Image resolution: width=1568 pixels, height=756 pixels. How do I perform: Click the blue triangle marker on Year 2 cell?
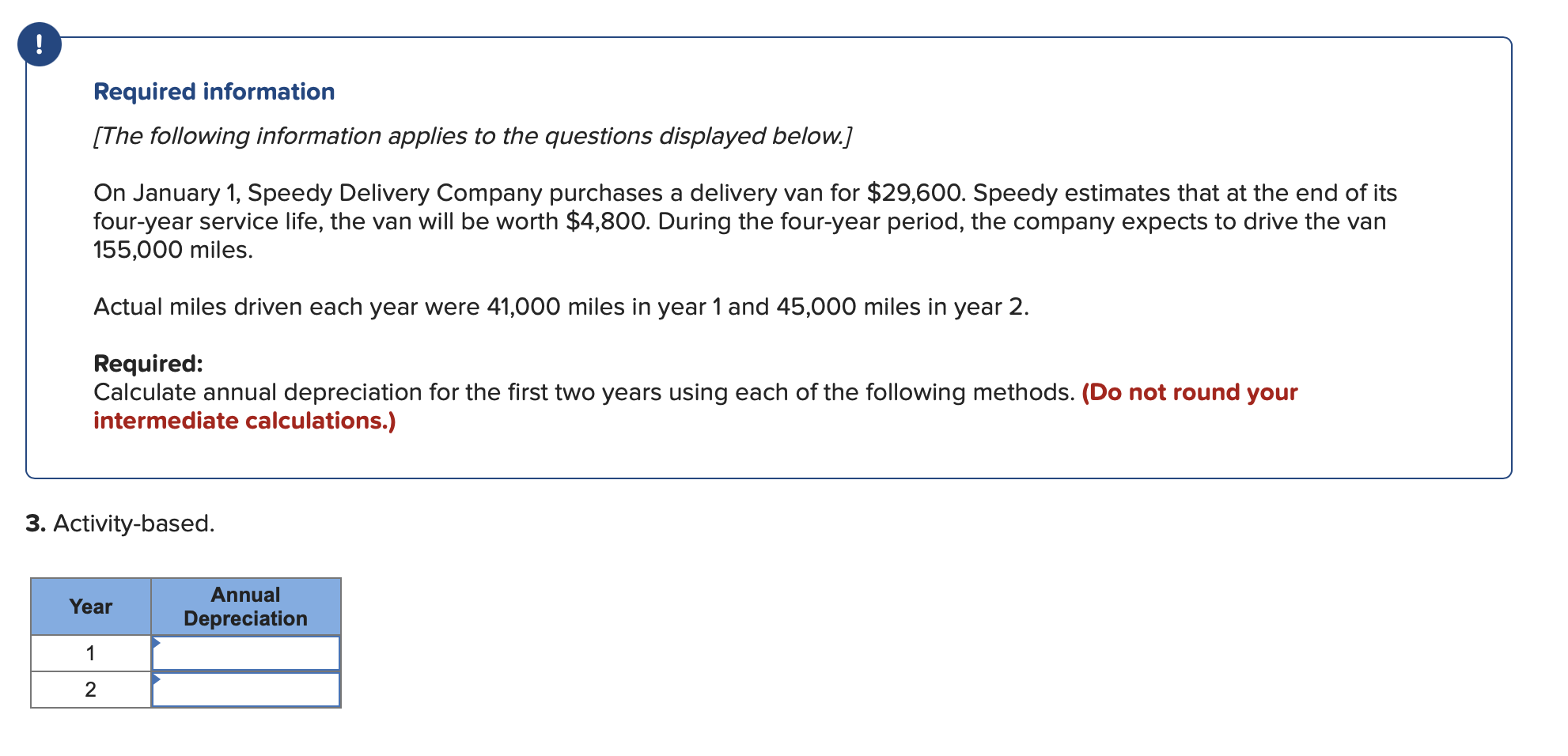tap(157, 680)
